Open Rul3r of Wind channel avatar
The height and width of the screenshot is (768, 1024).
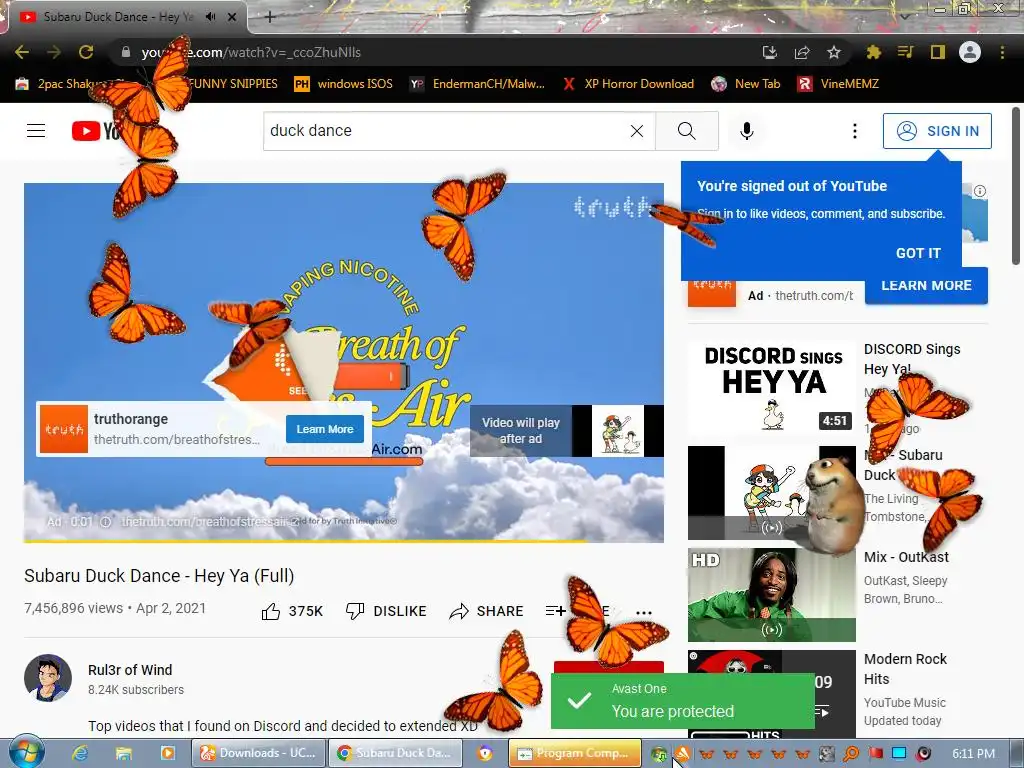pyautogui.click(x=48, y=678)
